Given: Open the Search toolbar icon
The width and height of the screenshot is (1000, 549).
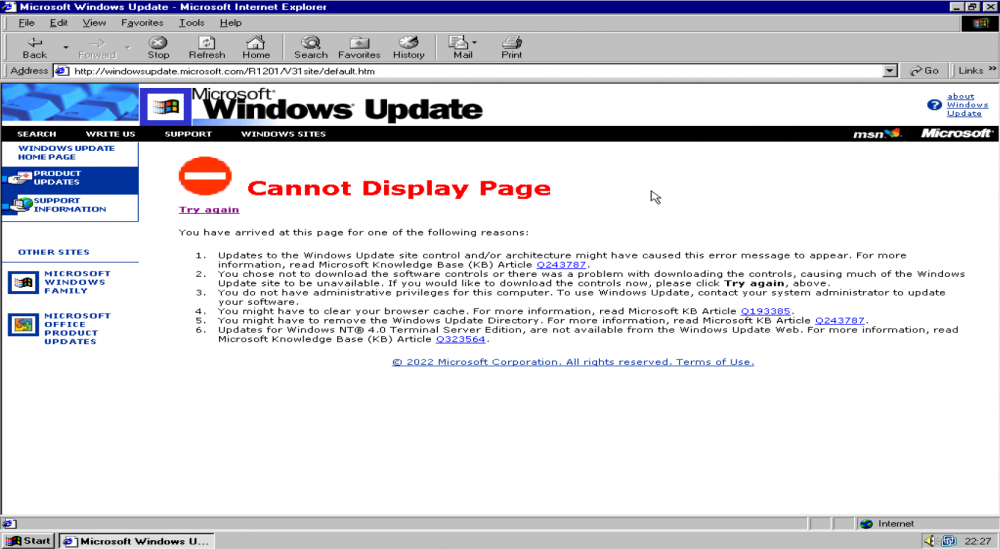Looking at the screenshot, I should [310, 43].
